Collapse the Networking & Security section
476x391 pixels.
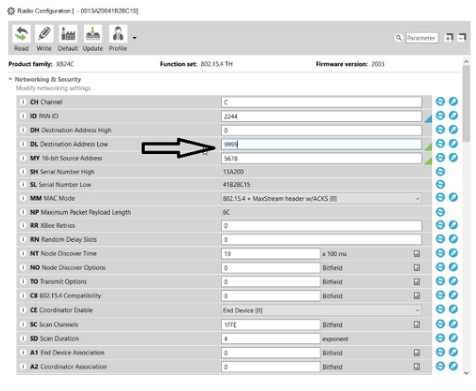[x=10, y=79]
